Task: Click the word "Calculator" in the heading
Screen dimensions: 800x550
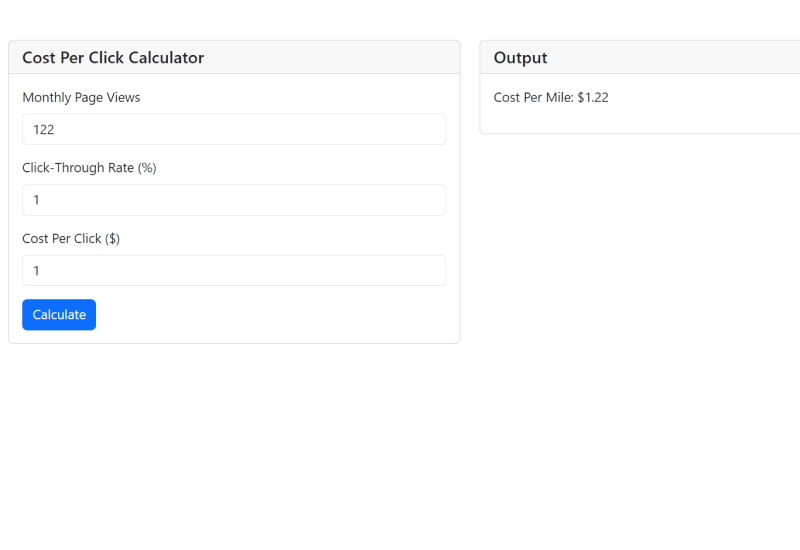Action: click(166, 58)
